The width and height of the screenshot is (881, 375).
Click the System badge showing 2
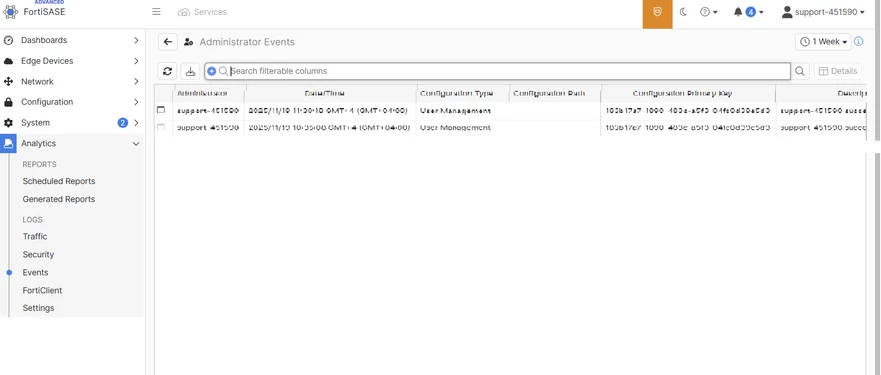point(122,123)
